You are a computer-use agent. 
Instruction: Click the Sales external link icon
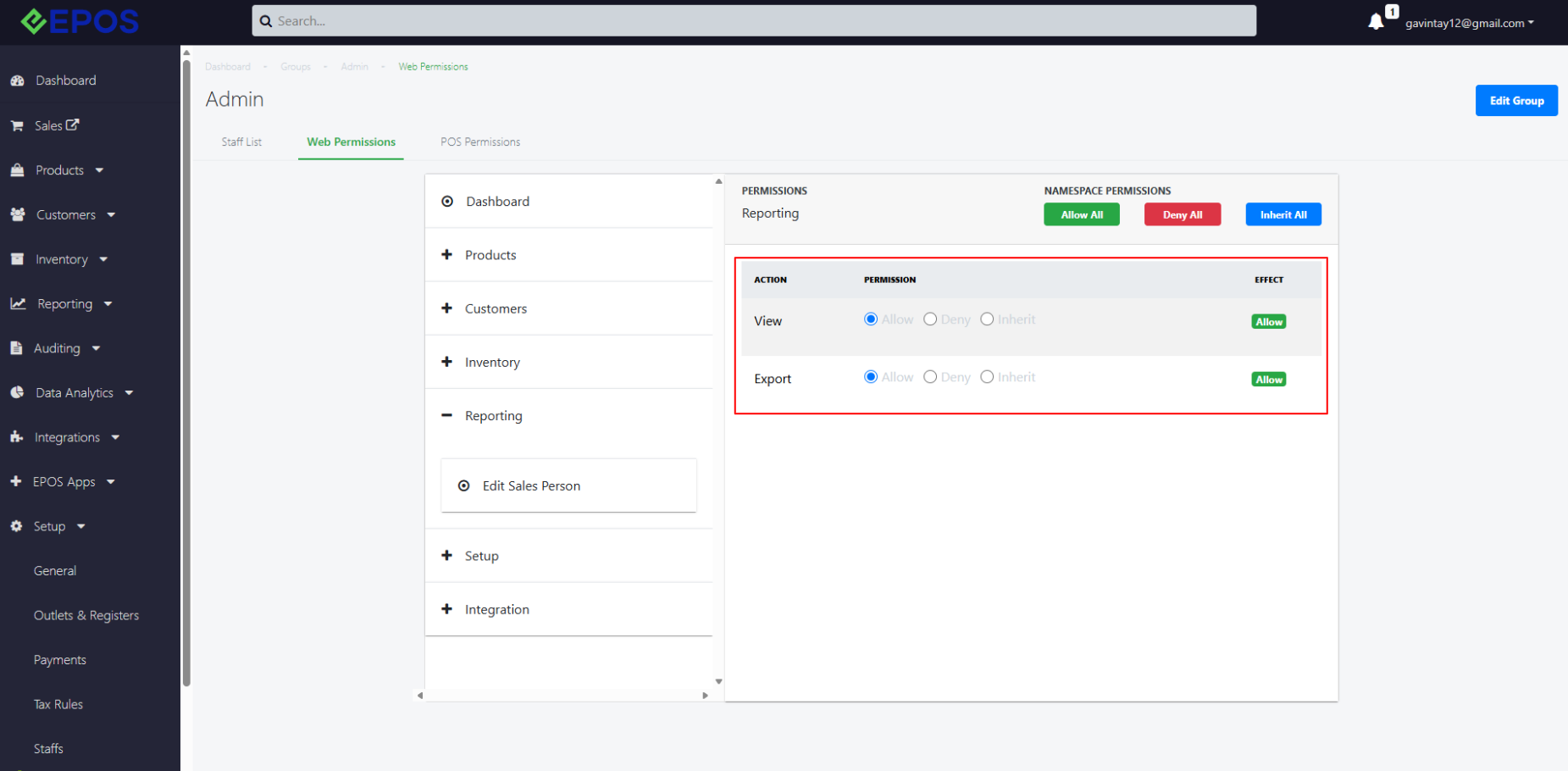coord(73,125)
